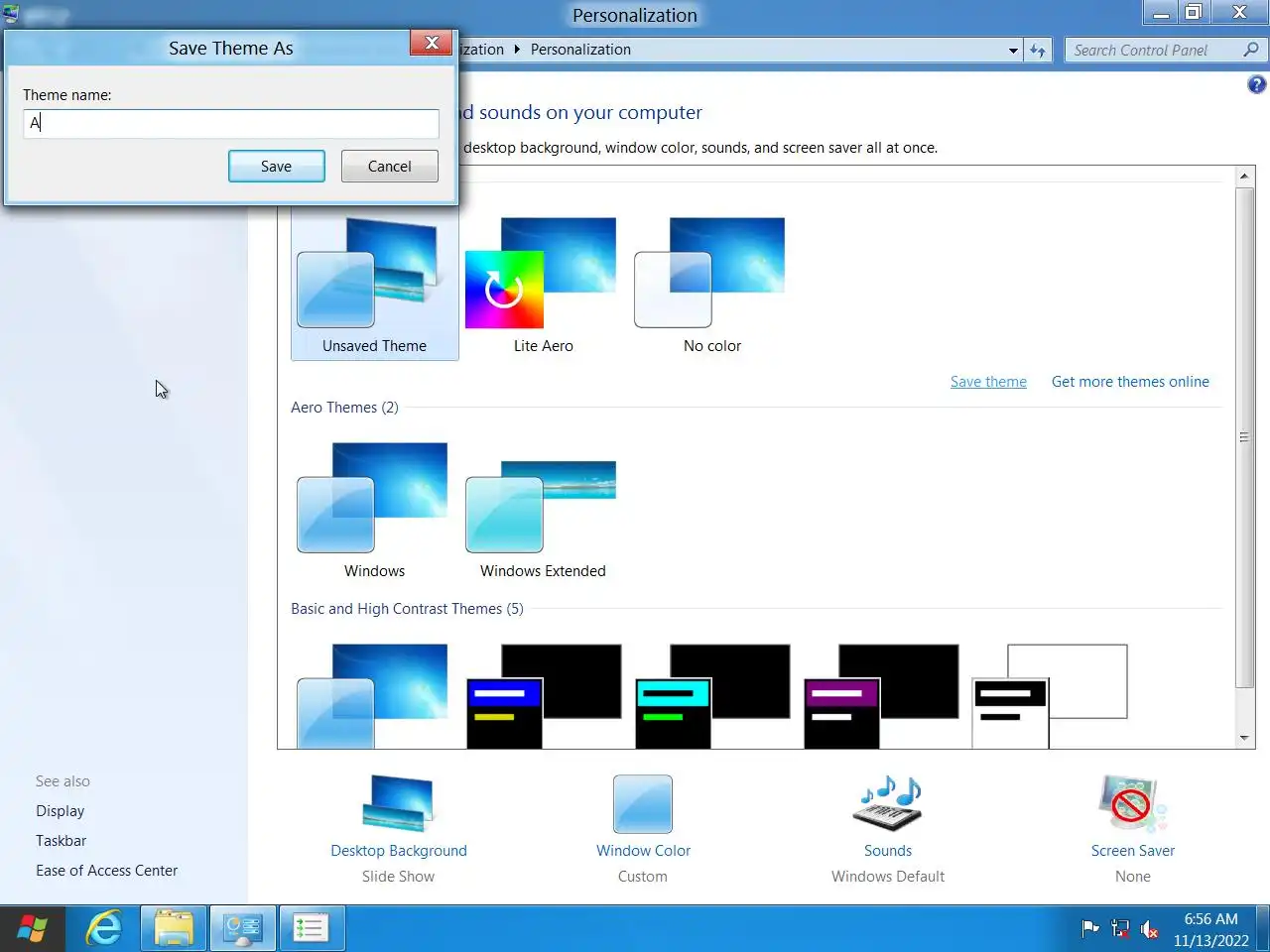Expand the breadcrumb arrow before Personalization
Viewport: 1270px width, 952px height.
click(x=517, y=50)
